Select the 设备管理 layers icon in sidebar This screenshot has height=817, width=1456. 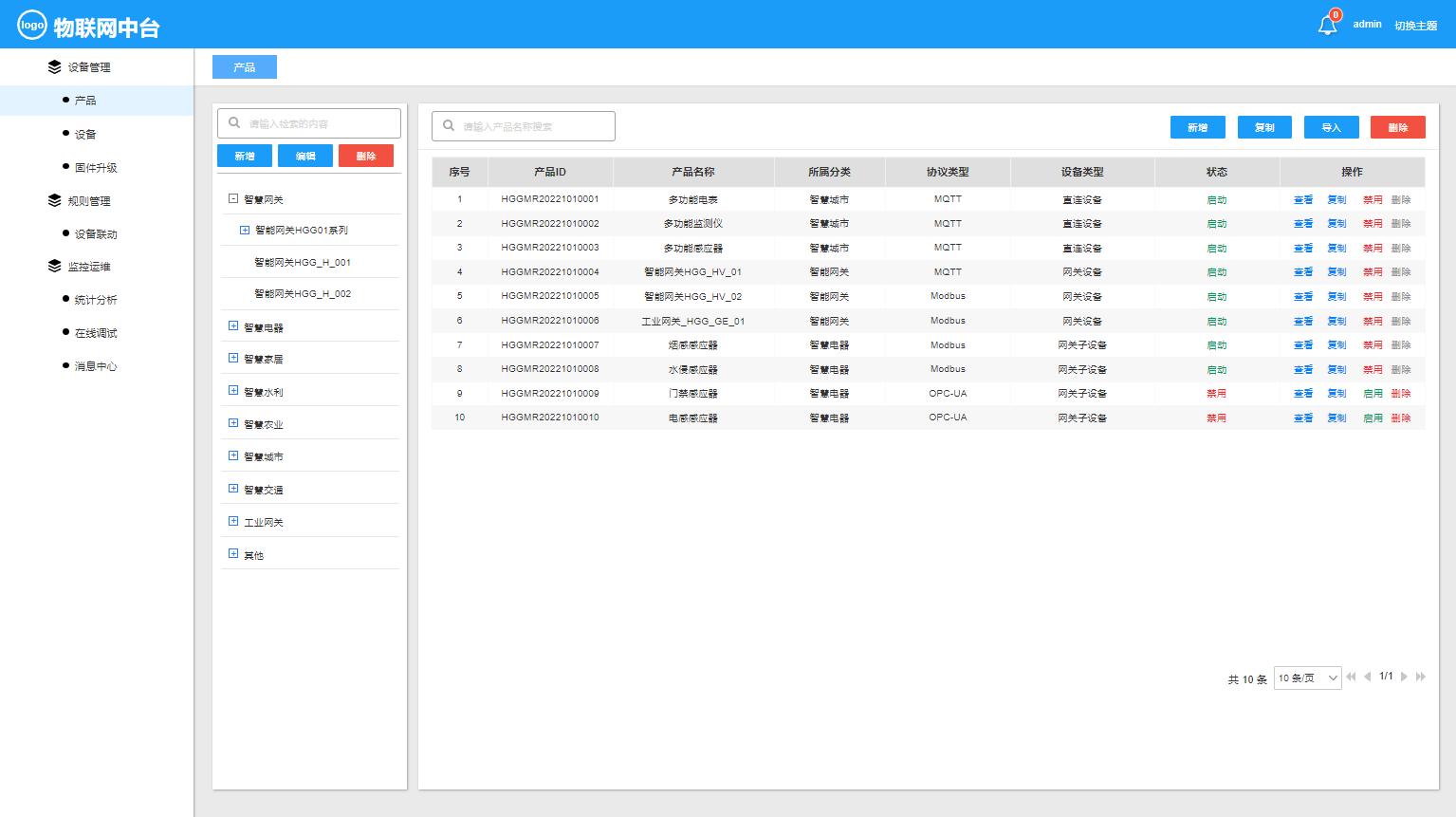click(52, 66)
